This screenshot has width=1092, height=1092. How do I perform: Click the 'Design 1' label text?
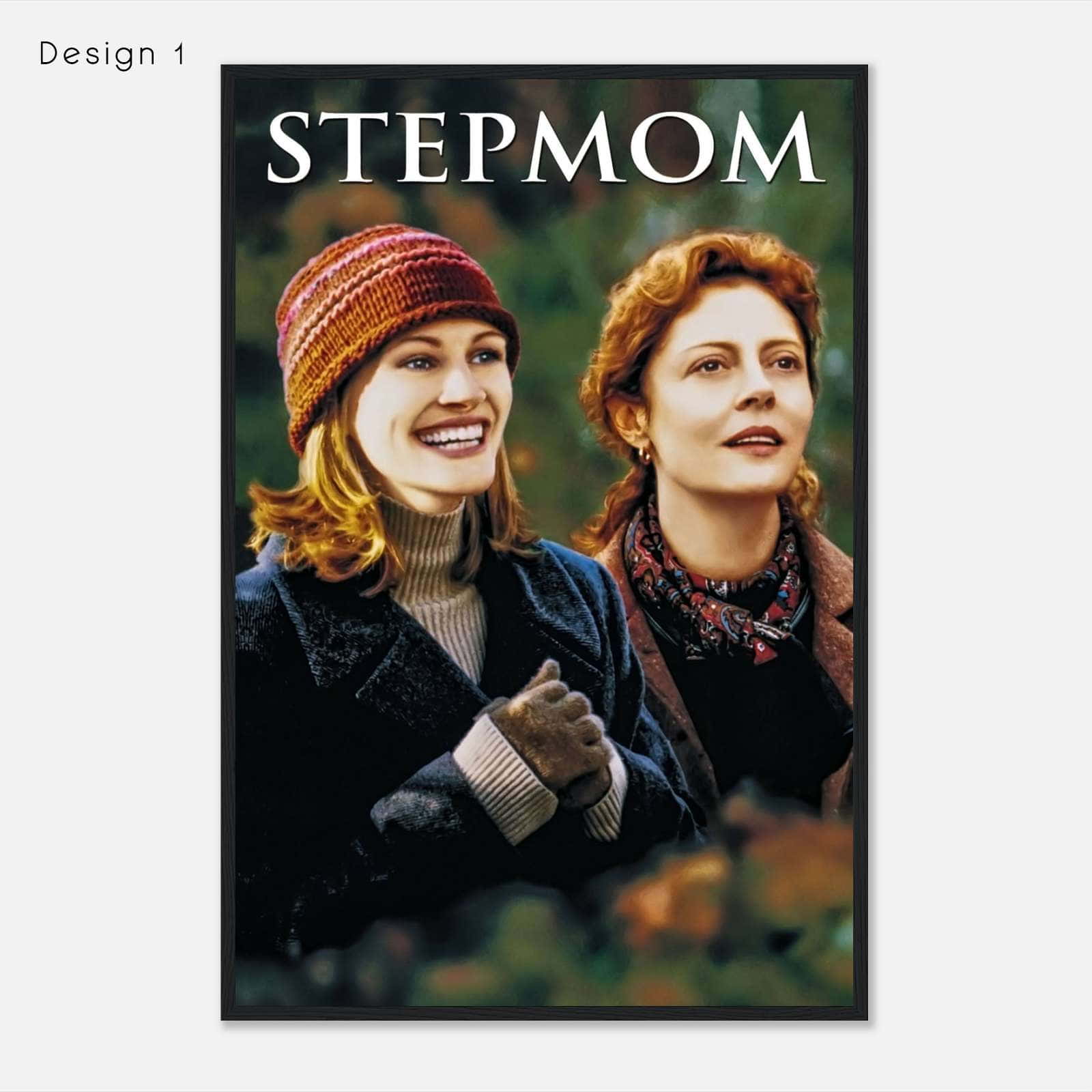(x=112, y=54)
